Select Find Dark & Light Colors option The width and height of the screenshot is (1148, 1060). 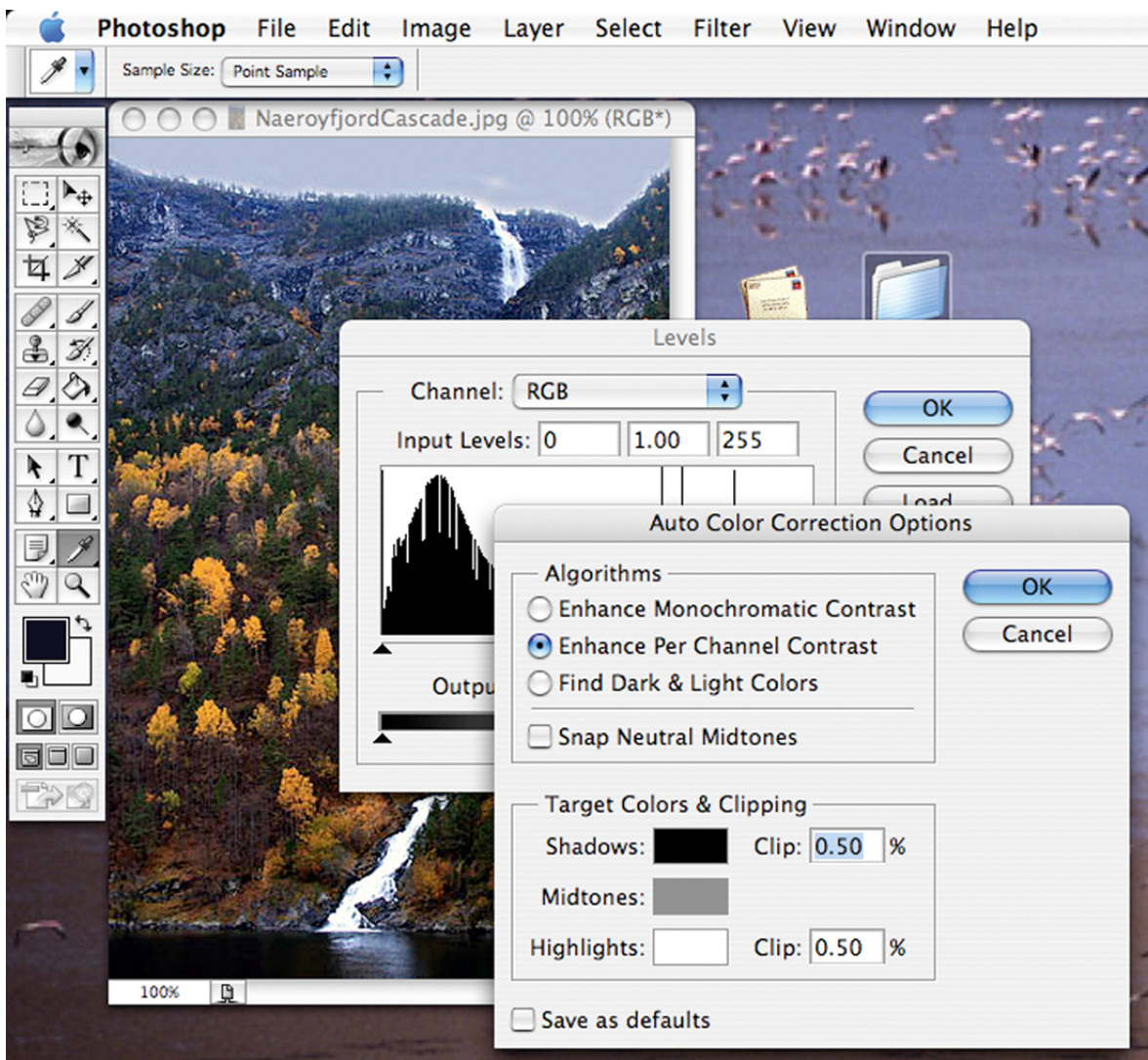672,683
